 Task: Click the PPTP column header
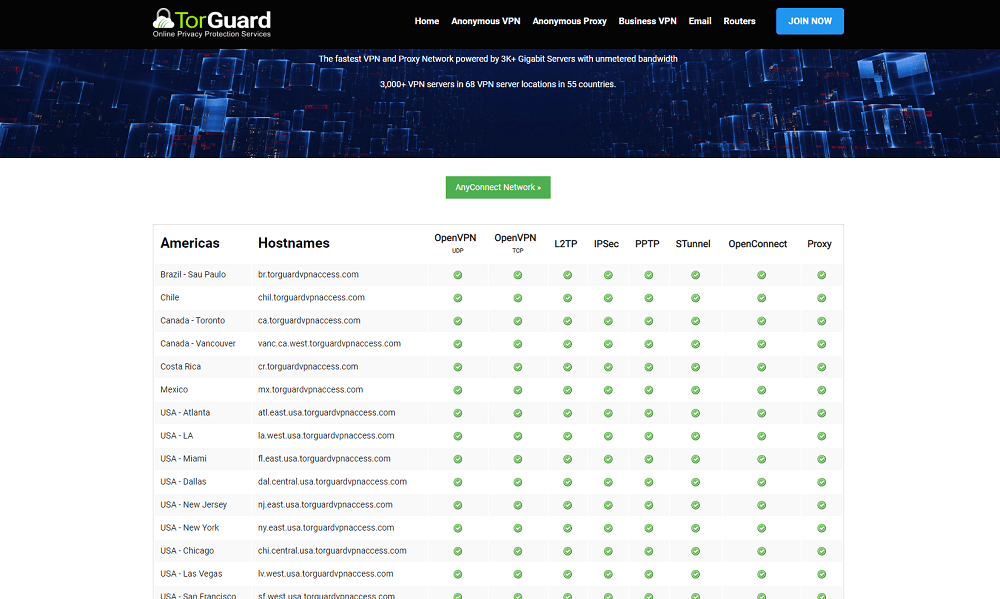(647, 244)
